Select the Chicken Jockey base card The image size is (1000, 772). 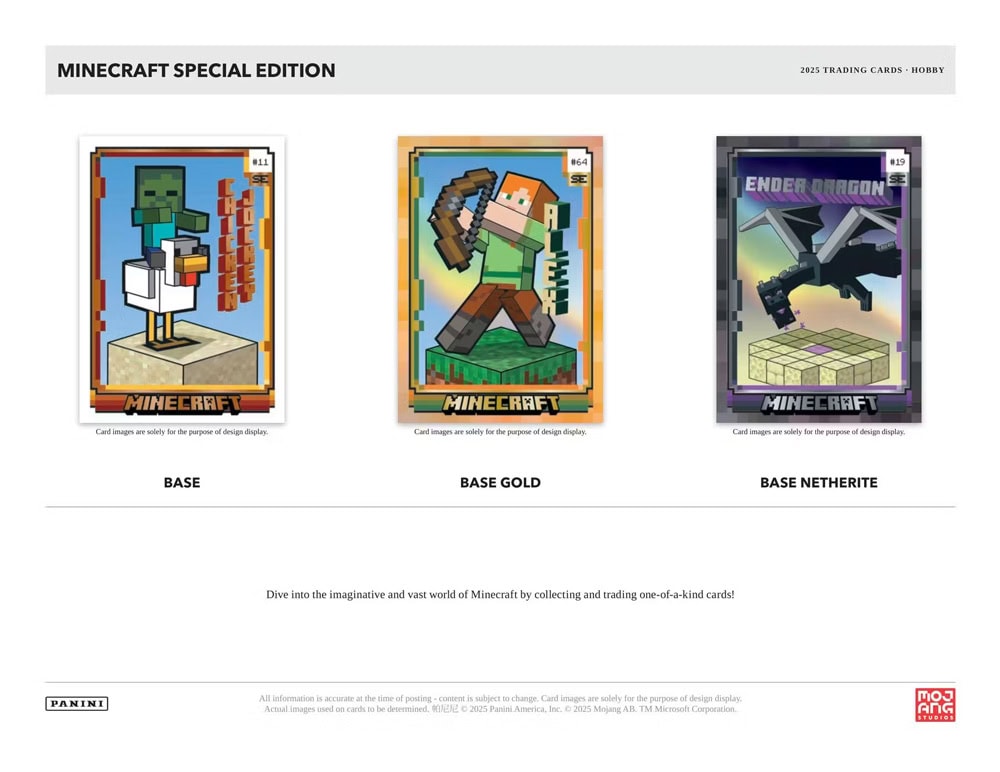coord(182,279)
